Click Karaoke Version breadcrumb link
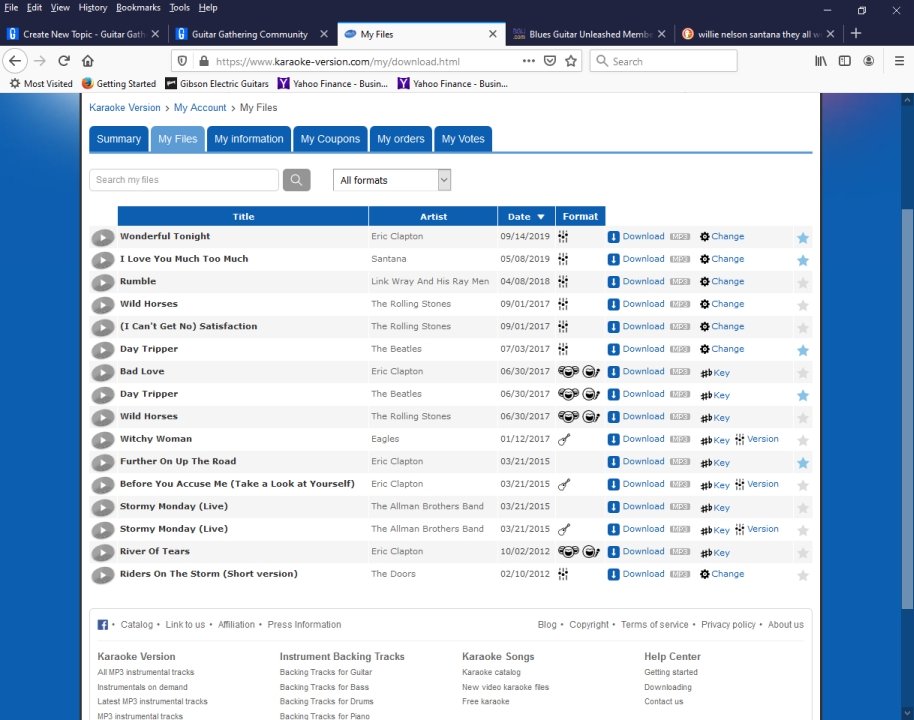This screenshot has width=914, height=720. pos(125,107)
